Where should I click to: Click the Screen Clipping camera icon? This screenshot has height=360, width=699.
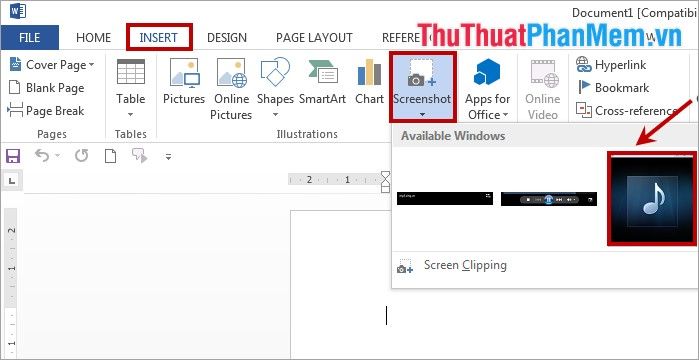pyautogui.click(x=405, y=266)
